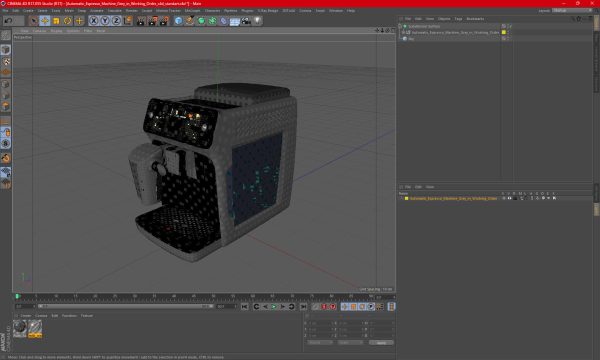Viewport: 600px width, 360px height.
Task: Click the Apply button in Coordinates panel
Action: point(381,343)
